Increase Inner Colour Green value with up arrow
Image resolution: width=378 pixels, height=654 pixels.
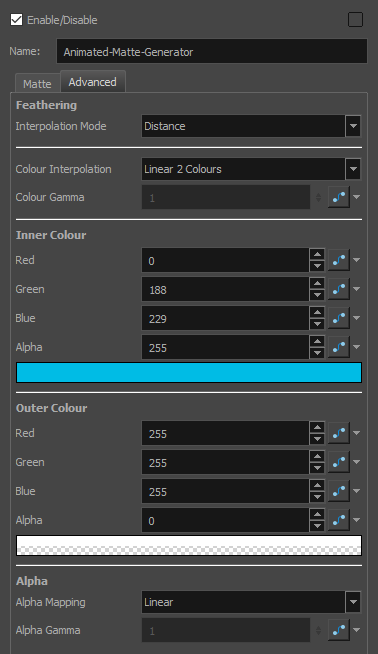coord(317,284)
